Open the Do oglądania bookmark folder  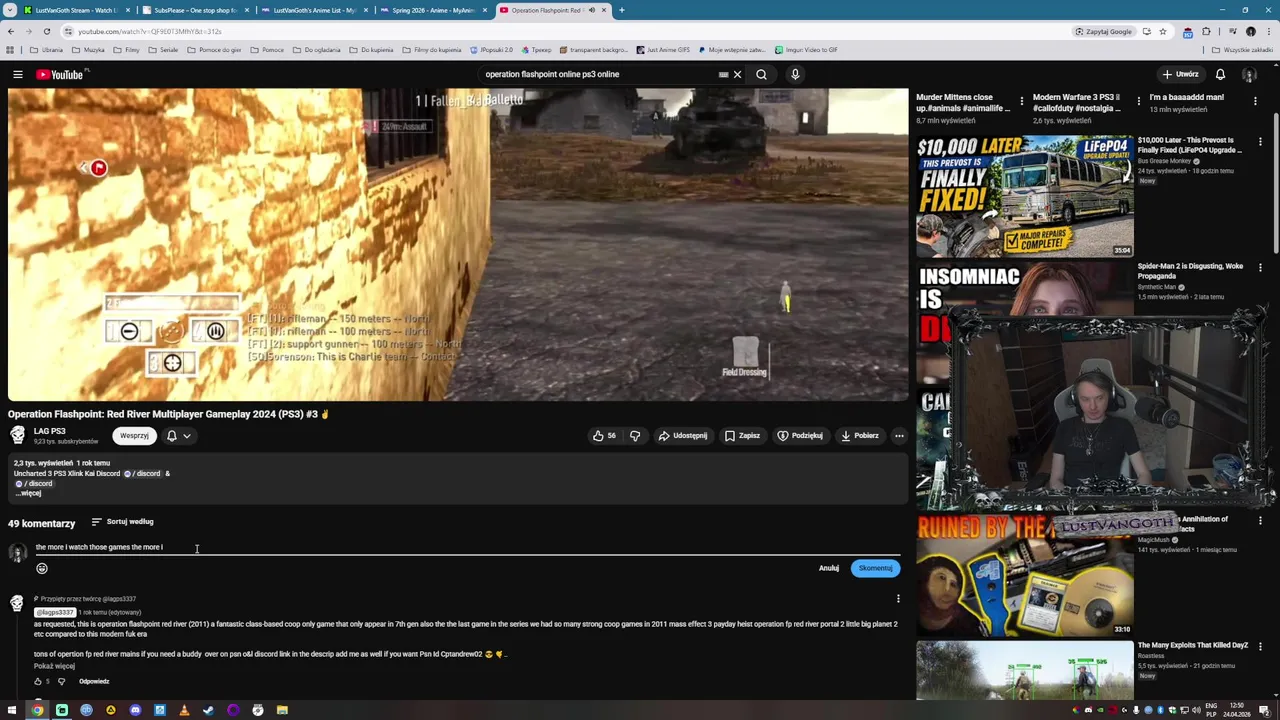(317, 50)
